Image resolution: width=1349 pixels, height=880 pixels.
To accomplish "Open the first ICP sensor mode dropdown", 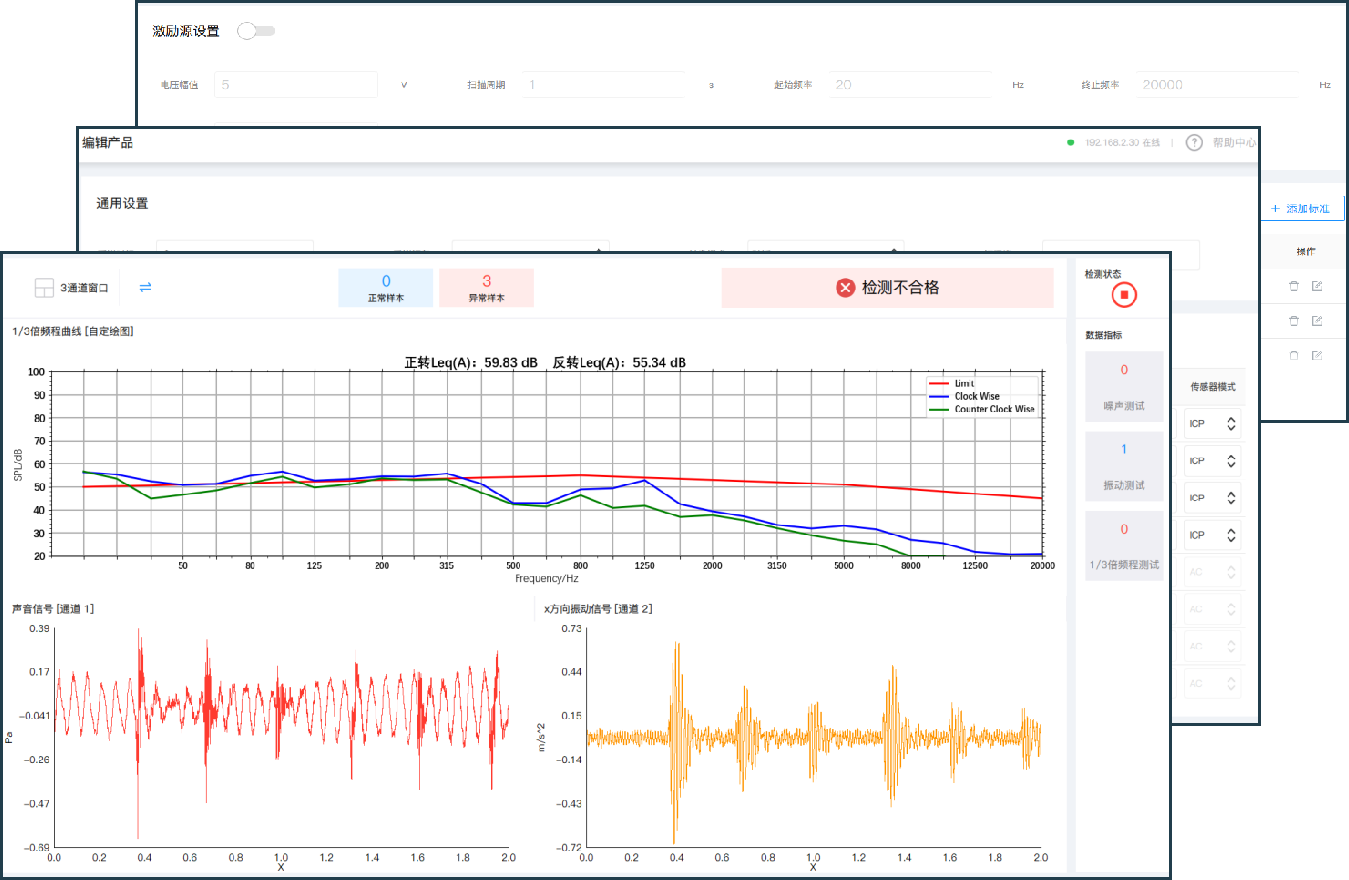I will 1213,424.
